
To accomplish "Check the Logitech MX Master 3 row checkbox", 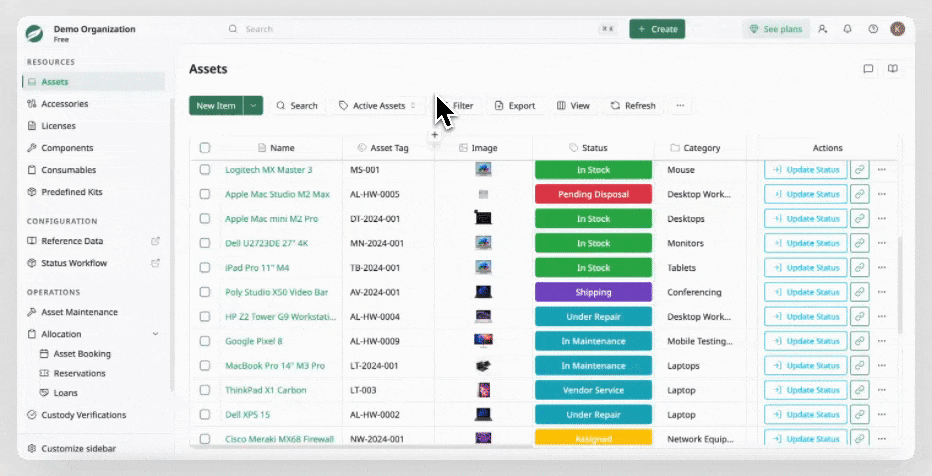I will 205,169.
